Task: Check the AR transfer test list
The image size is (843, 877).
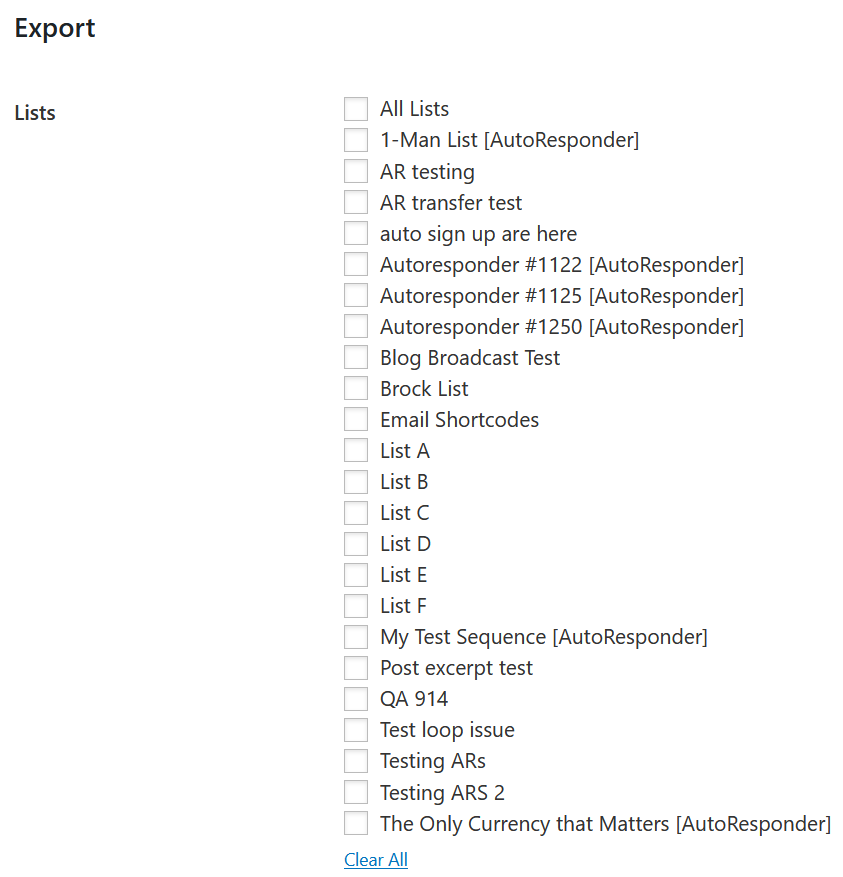Action: (x=356, y=202)
